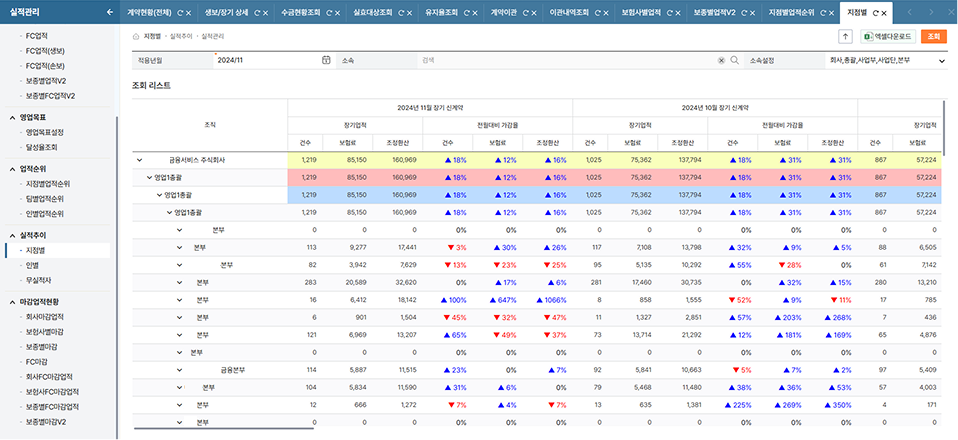
Task: Click the upward arrow button beside 엑셀다운로드
Action: click(x=844, y=36)
